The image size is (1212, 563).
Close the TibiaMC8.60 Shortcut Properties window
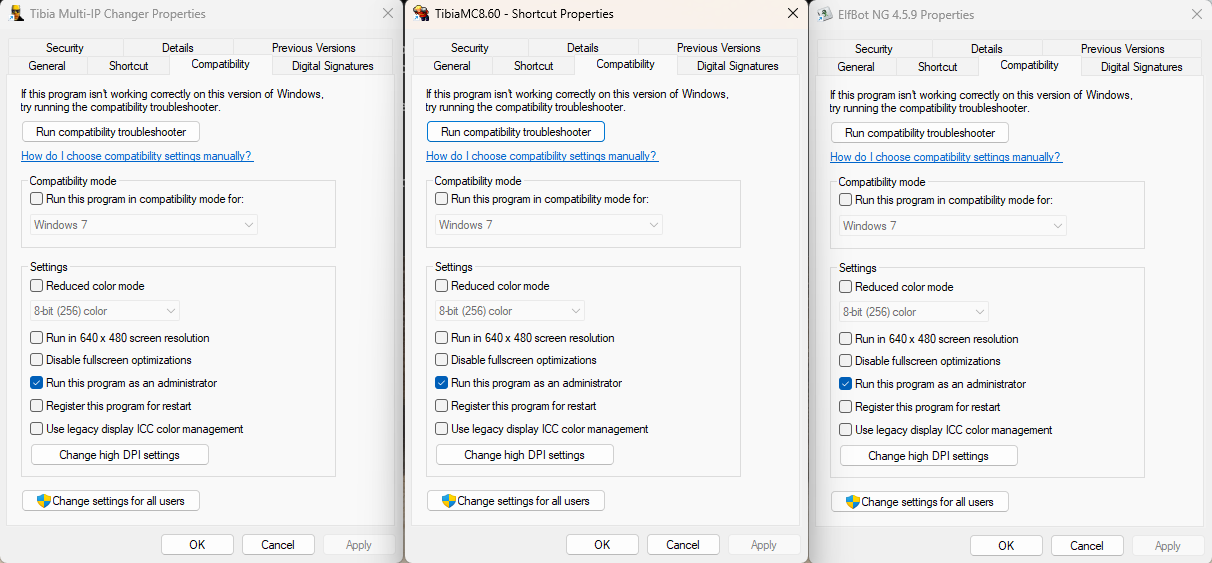793,13
